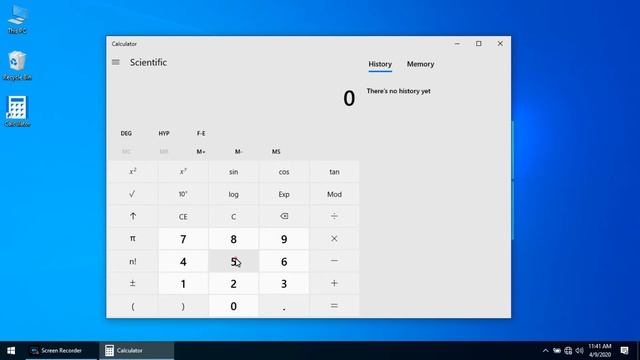Click the multiply operator
The height and width of the screenshot is (360, 640).
pyautogui.click(x=334, y=239)
